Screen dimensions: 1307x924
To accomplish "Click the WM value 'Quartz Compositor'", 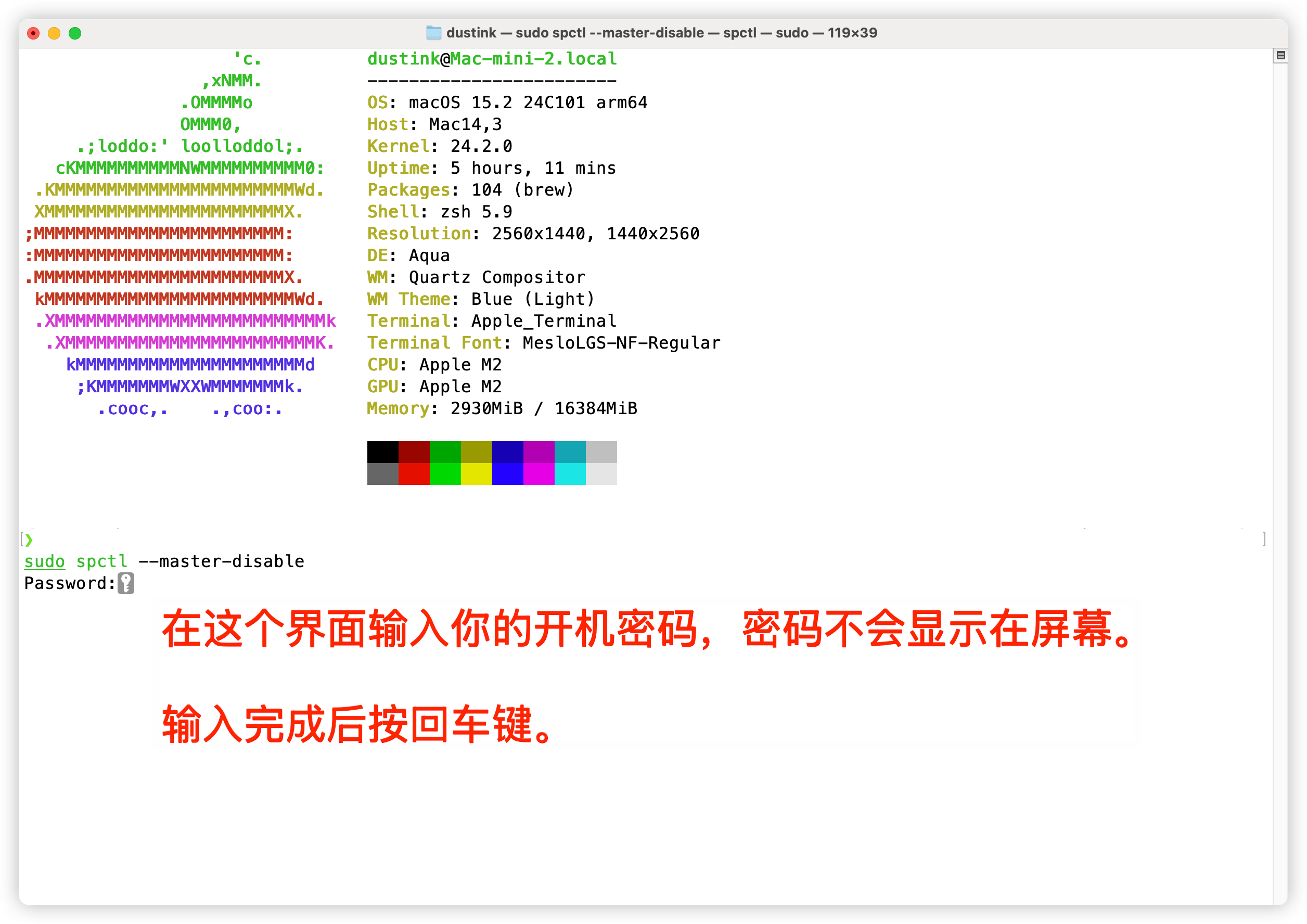I will point(497,277).
